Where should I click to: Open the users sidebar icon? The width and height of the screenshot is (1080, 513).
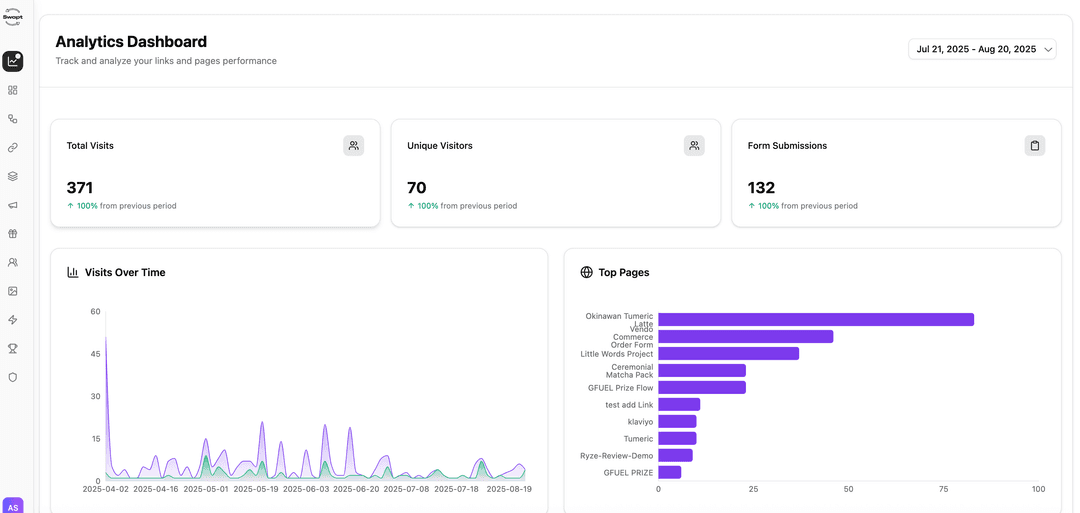pyautogui.click(x=13, y=263)
